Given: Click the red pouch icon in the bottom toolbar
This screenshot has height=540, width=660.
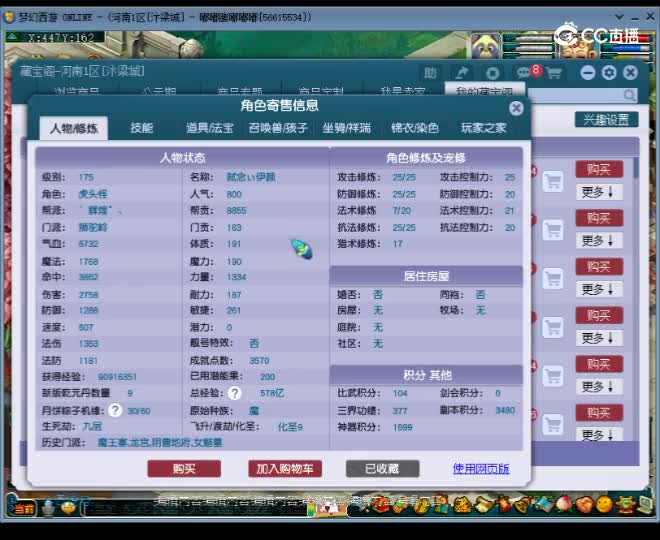Looking at the screenshot, I should [x=503, y=503].
